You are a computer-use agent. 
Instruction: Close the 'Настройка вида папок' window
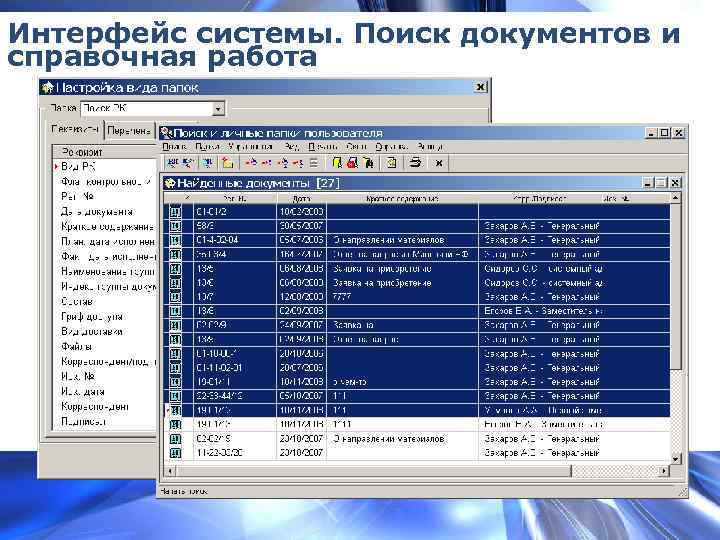click(480, 87)
